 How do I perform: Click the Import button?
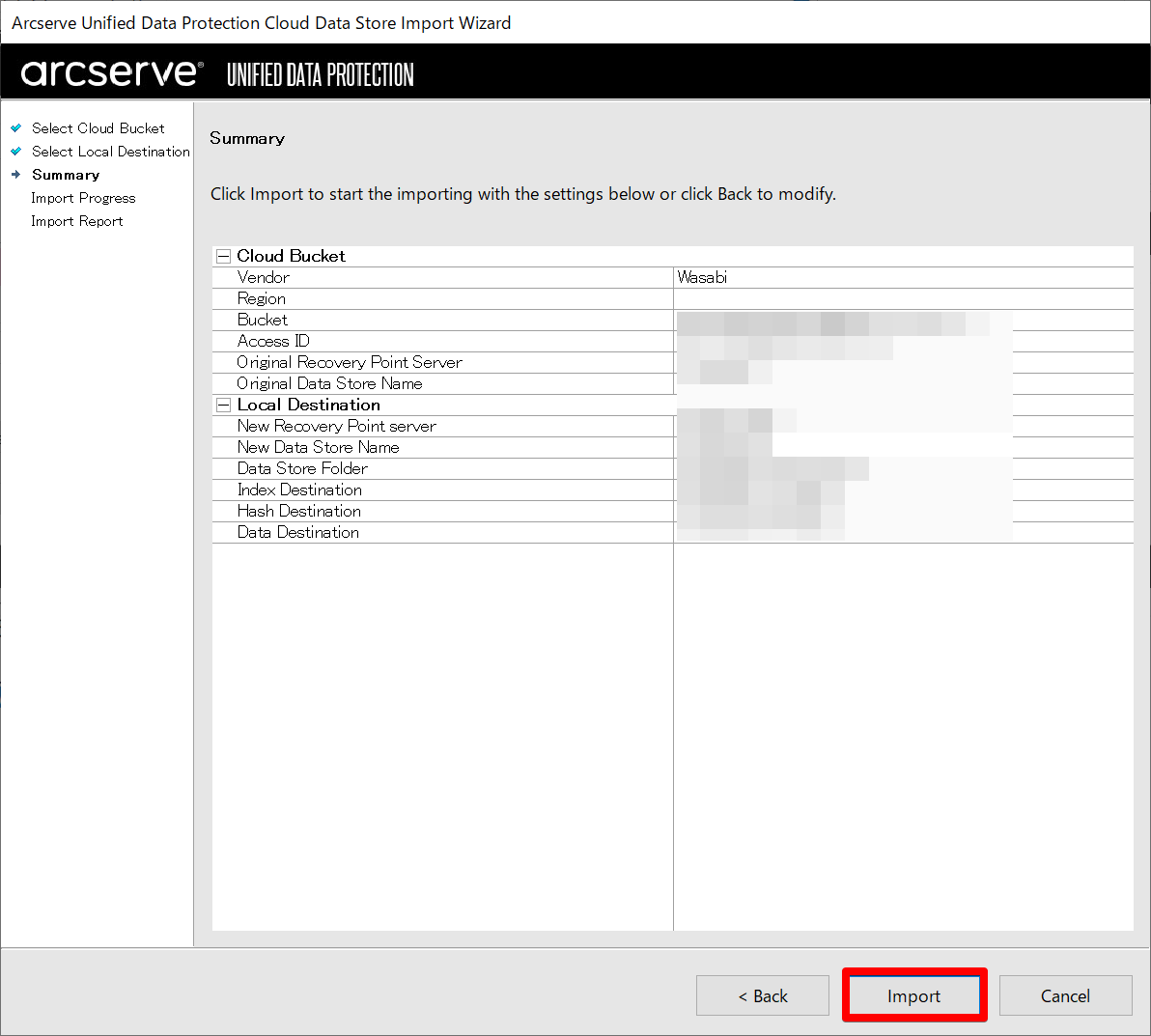tap(913, 995)
